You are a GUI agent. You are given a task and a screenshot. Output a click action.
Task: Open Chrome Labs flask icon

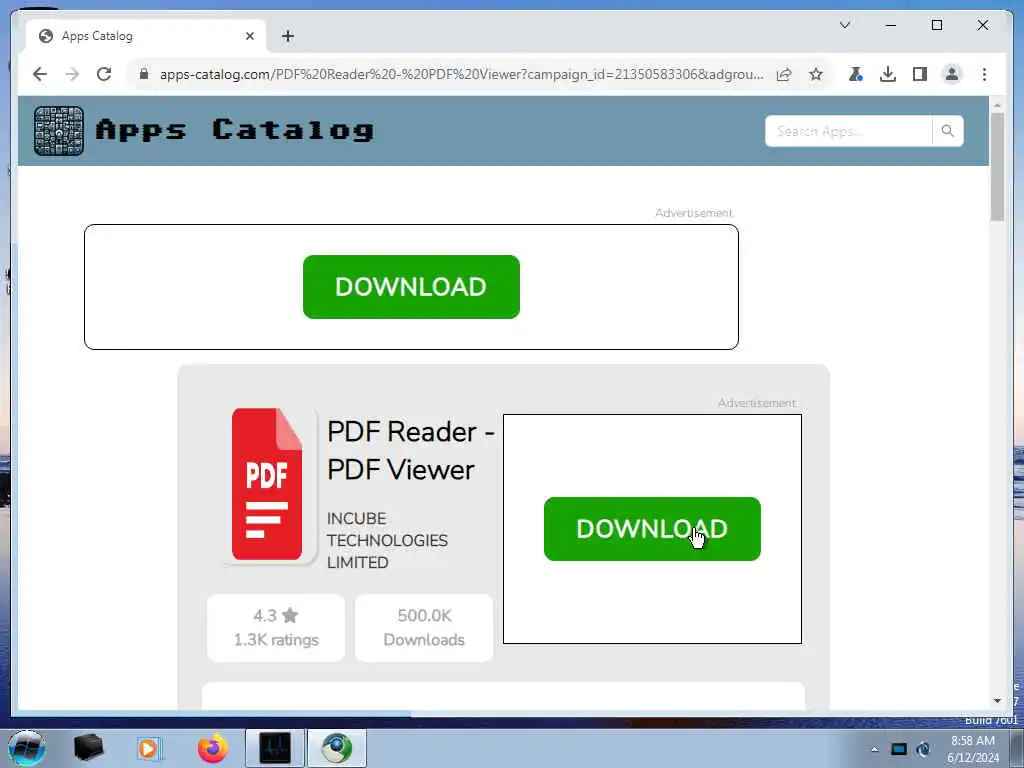point(856,74)
